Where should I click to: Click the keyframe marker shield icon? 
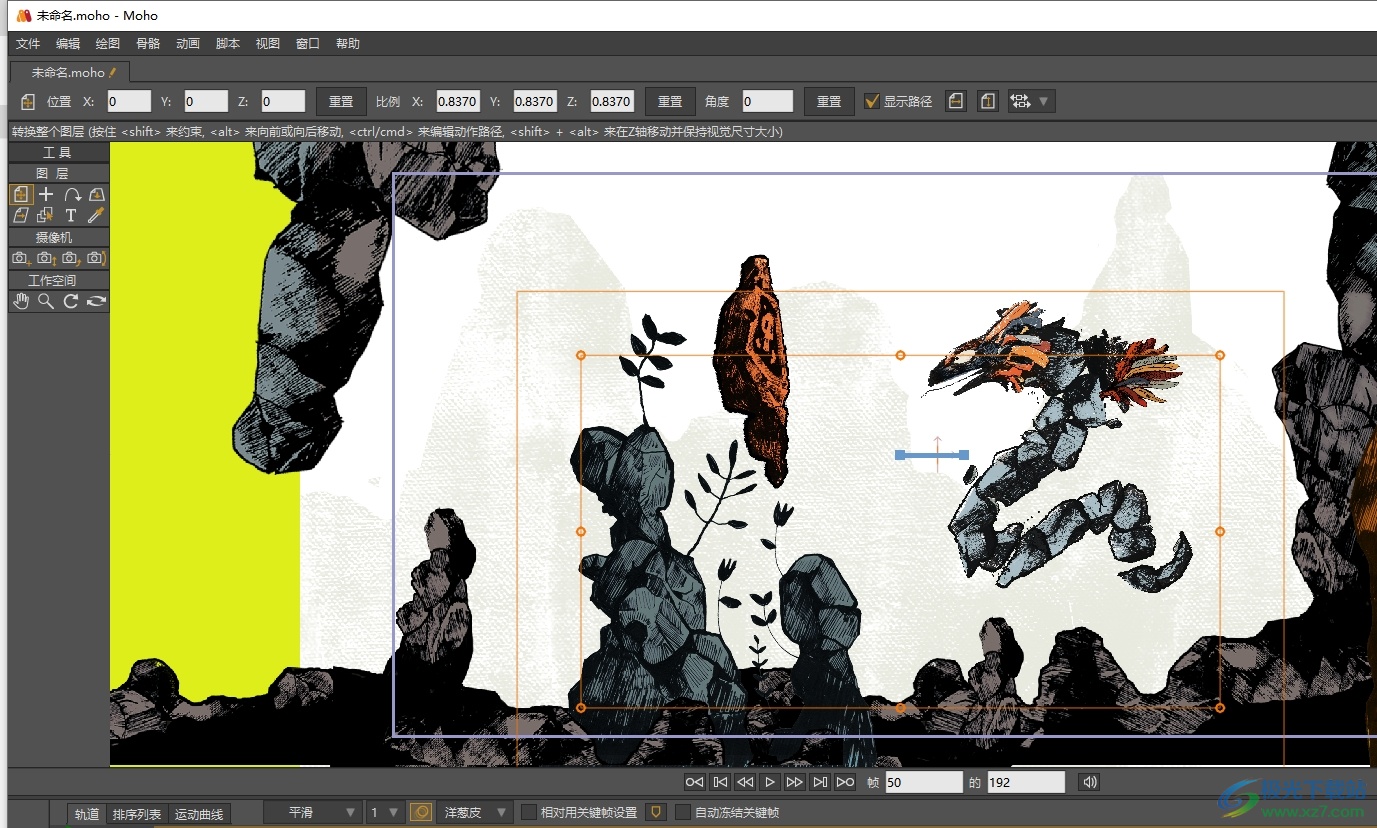click(656, 812)
